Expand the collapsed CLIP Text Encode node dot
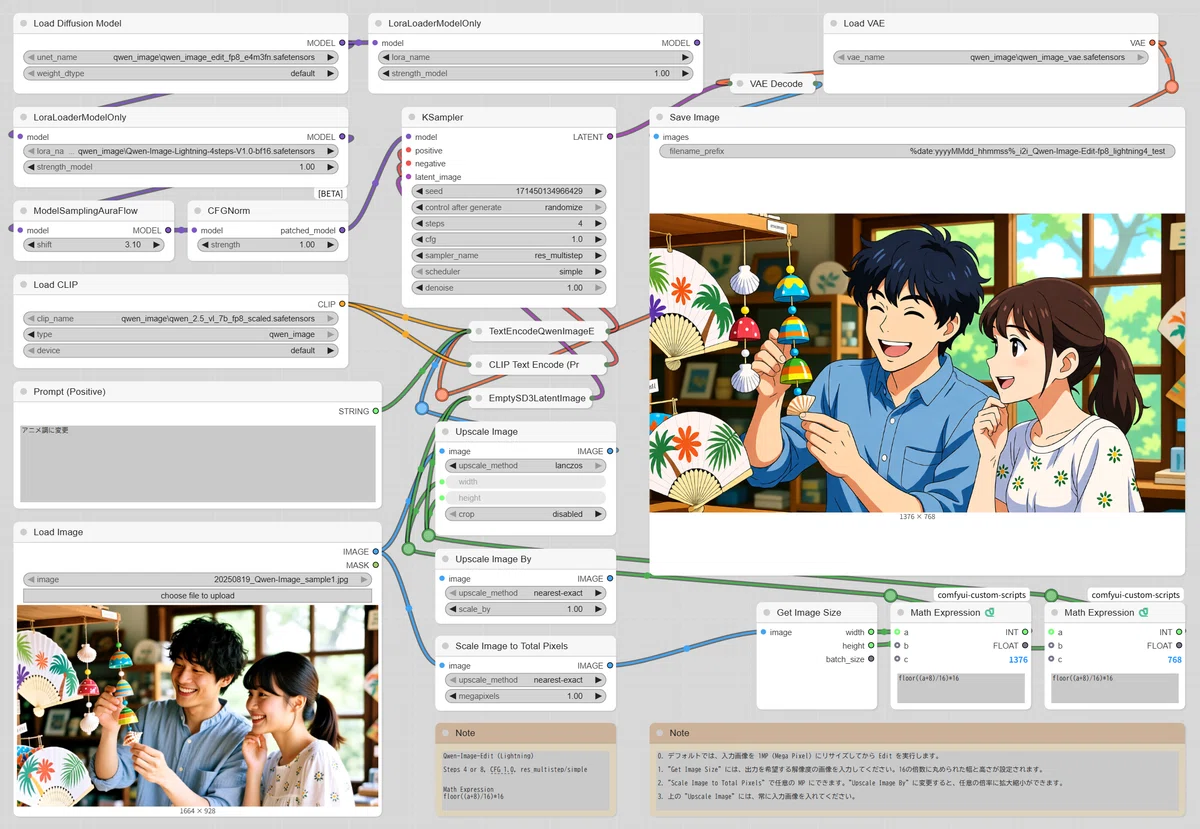Screen dimensions: 1200x829 point(478,365)
